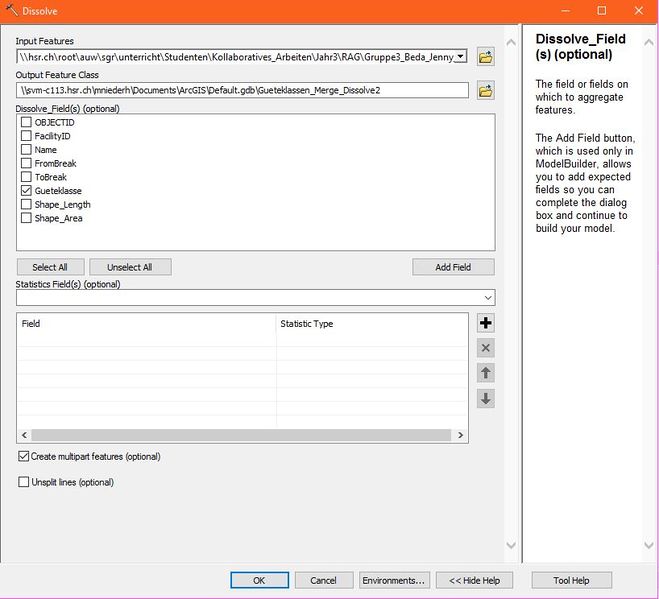Click the statistics table horizontal scrollbar
The width and height of the screenshot is (659, 599).
pyautogui.click(x=241, y=435)
